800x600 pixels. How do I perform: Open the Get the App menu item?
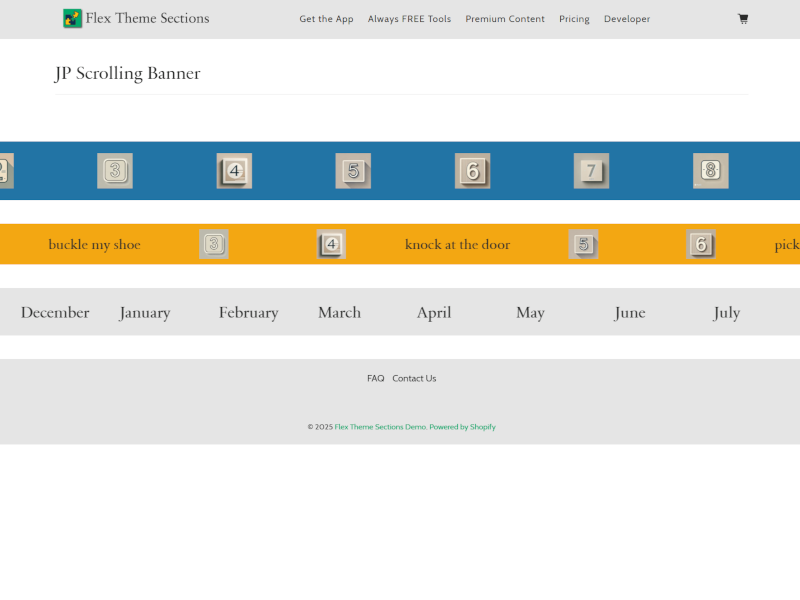(326, 19)
